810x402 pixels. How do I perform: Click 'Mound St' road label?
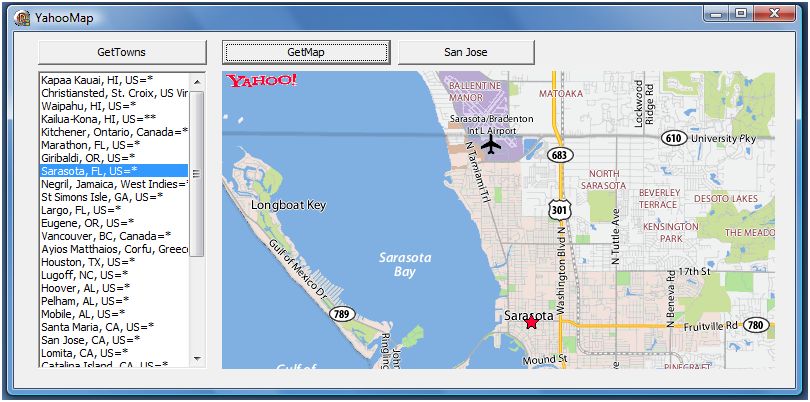click(x=545, y=359)
